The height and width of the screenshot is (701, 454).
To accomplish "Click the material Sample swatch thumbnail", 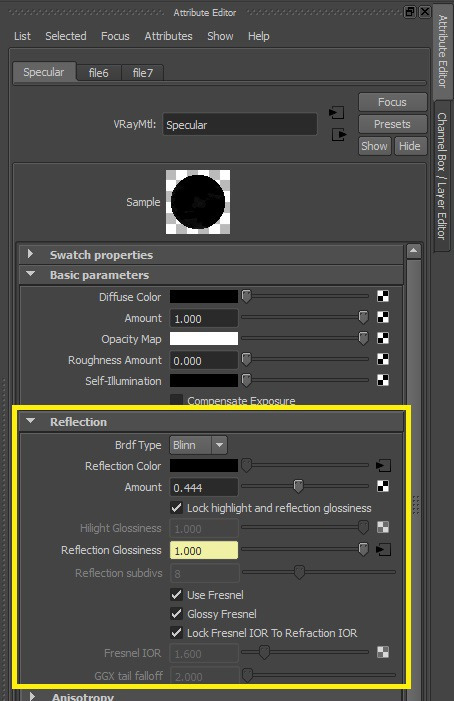I will [198, 202].
